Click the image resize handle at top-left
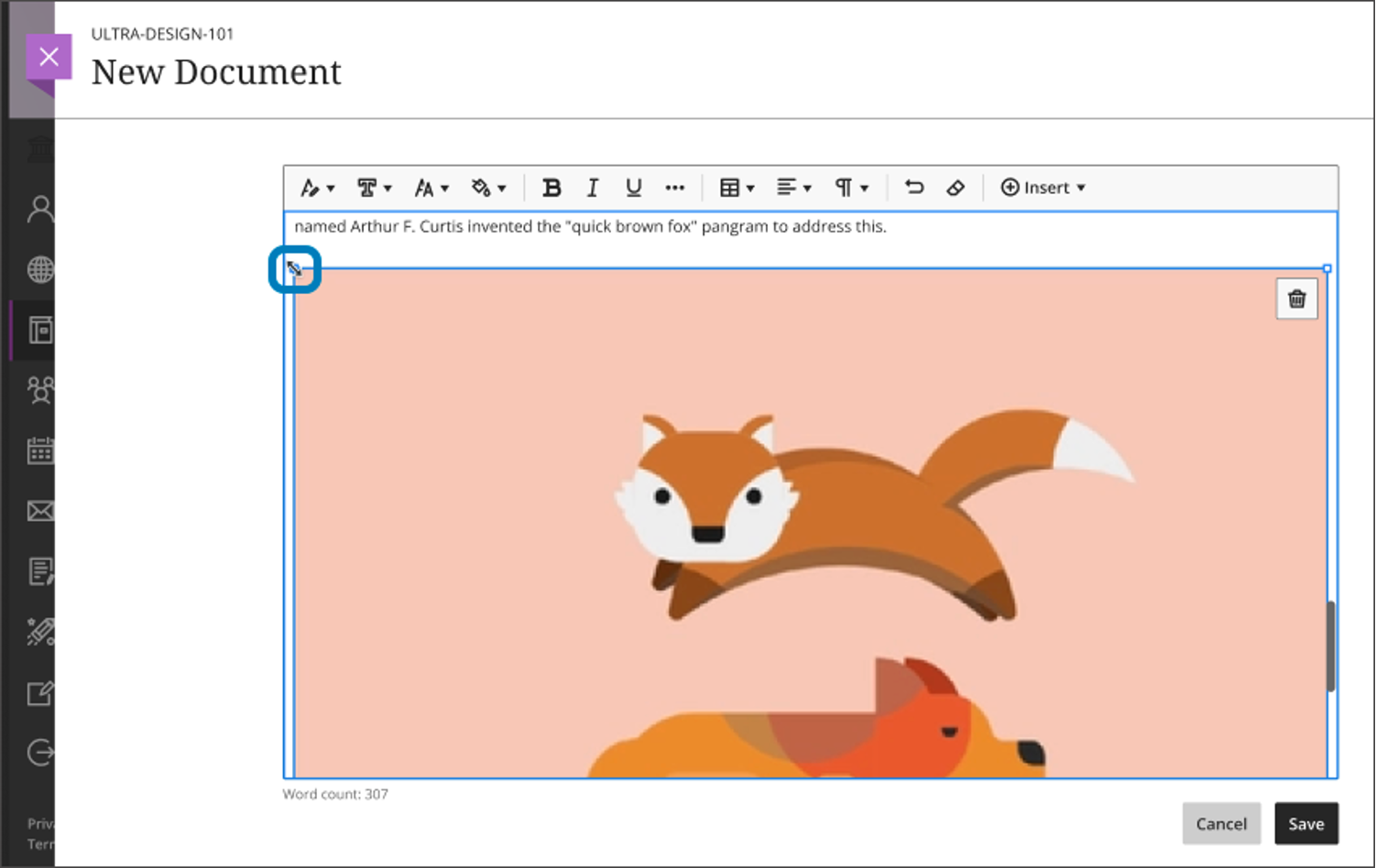This screenshot has width=1376, height=868. pyautogui.click(x=294, y=269)
